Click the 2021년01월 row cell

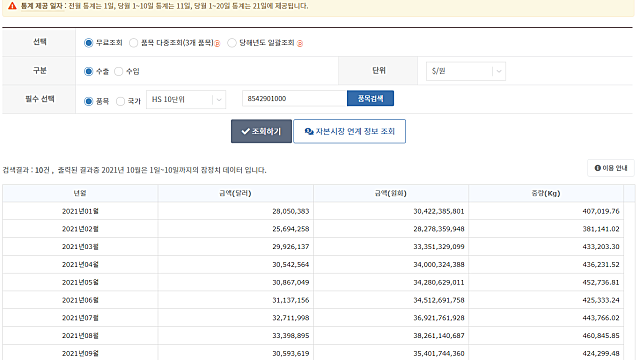click(x=80, y=211)
